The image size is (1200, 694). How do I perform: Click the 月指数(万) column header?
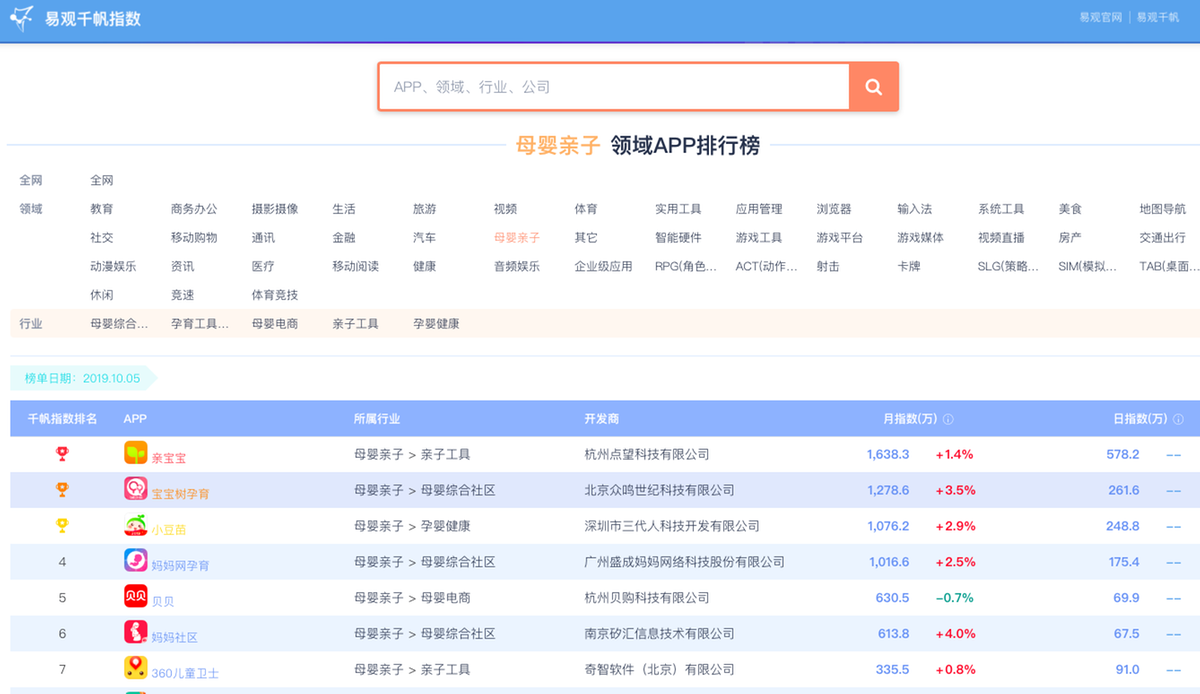[908, 419]
